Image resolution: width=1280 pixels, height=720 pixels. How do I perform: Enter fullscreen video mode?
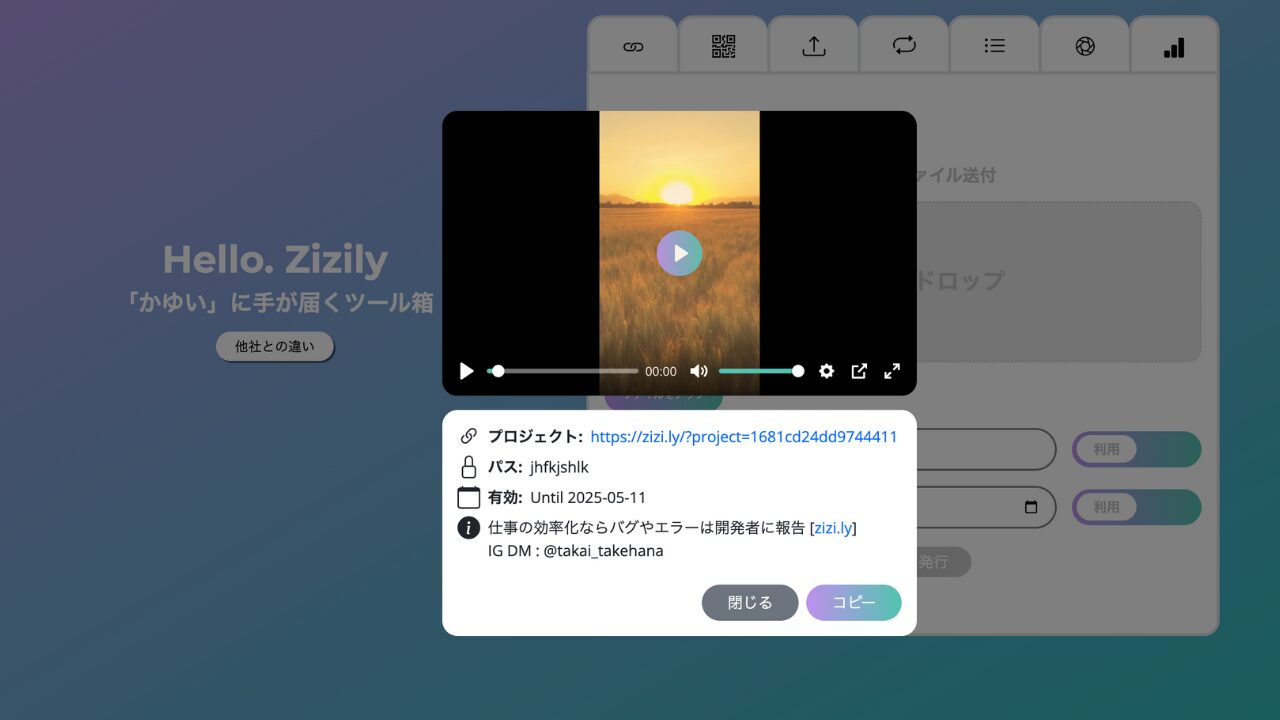[x=892, y=371]
